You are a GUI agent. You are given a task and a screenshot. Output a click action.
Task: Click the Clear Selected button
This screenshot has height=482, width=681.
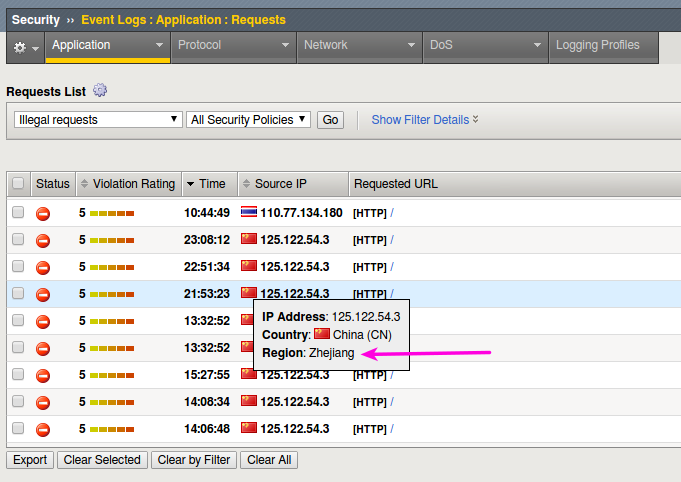pos(102,460)
